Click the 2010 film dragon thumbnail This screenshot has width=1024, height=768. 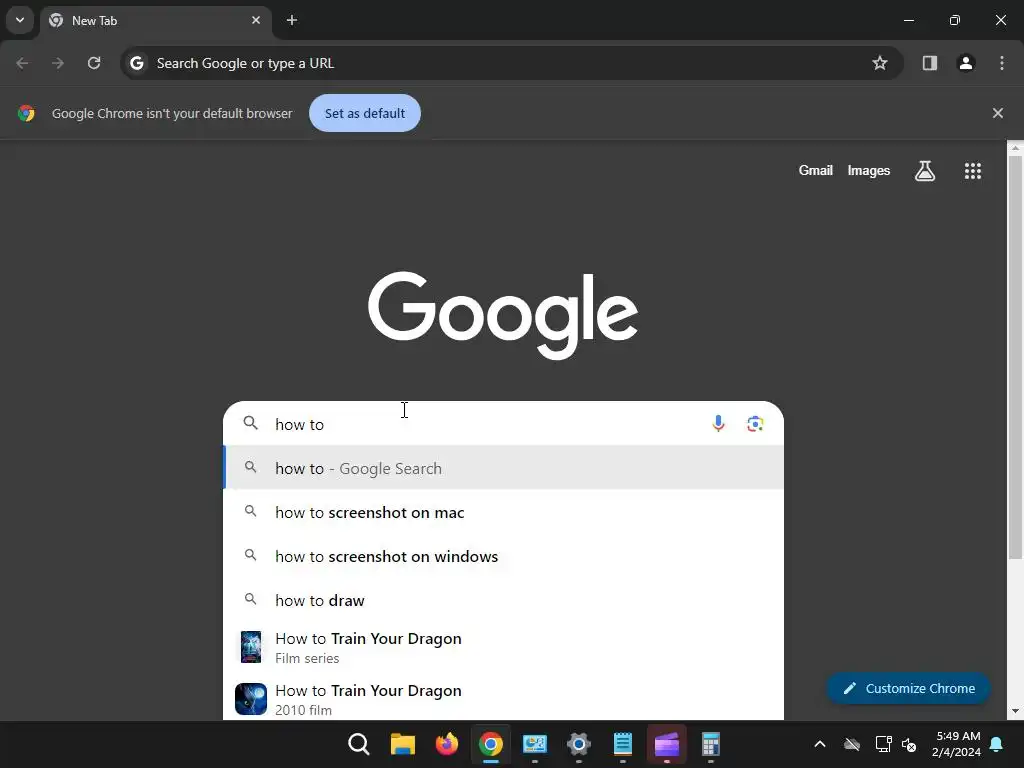(251, 699)
